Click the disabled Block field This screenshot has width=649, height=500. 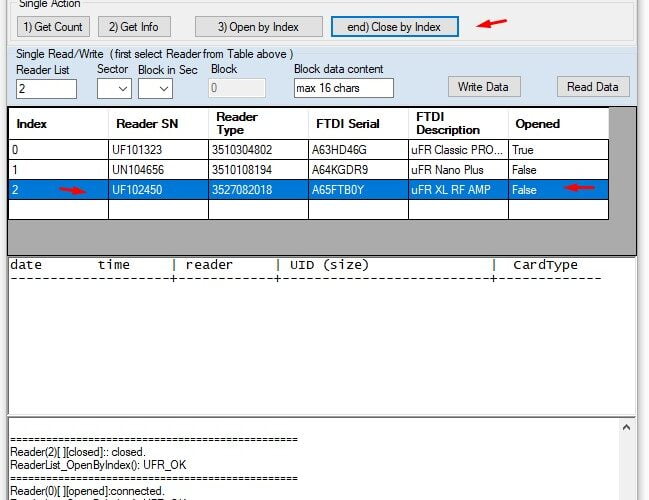[x=237, y=88]
